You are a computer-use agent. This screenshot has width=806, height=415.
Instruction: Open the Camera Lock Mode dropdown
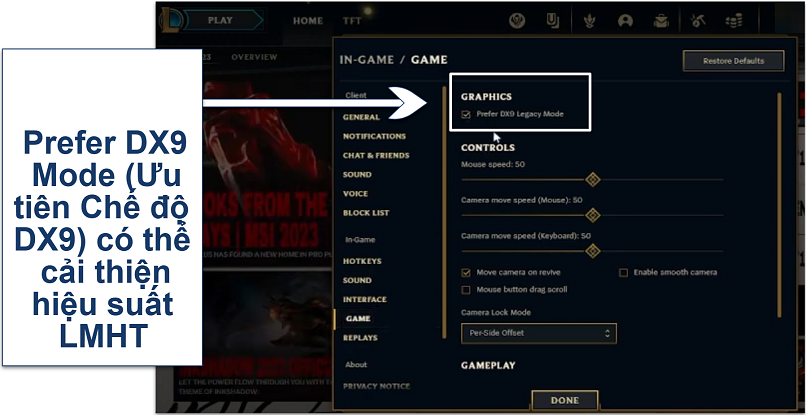tap(539, 333)
